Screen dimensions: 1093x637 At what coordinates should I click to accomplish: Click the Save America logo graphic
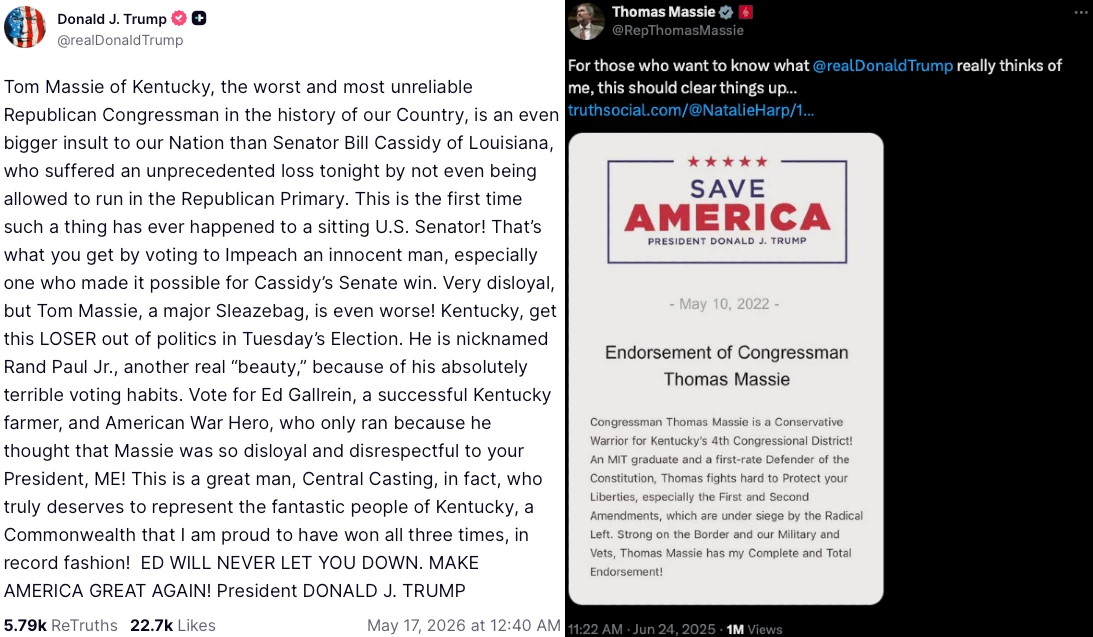coord(727,210)
